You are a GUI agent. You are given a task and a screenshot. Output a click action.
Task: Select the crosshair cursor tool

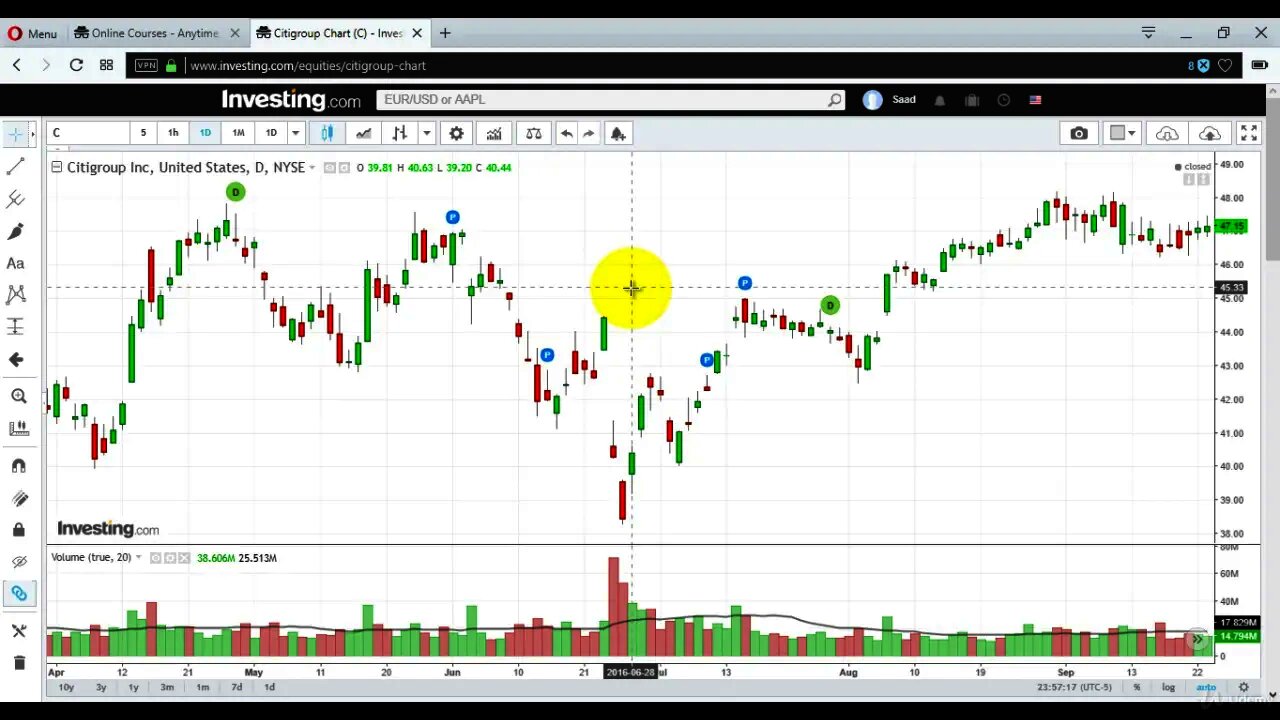click(16, 133)
